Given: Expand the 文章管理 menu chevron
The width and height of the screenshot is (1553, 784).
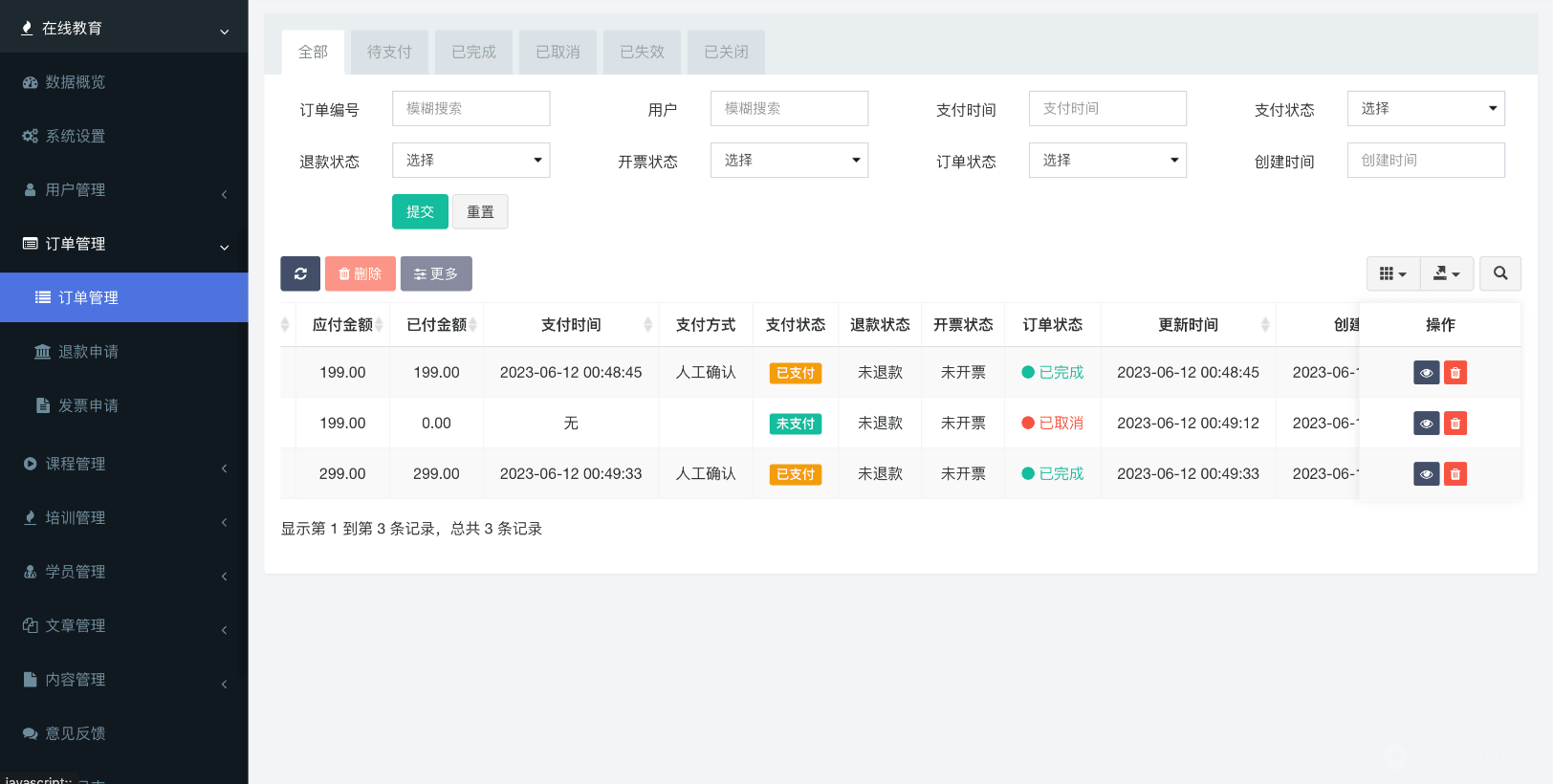Looking at the screenshot, I should point(225,629).
